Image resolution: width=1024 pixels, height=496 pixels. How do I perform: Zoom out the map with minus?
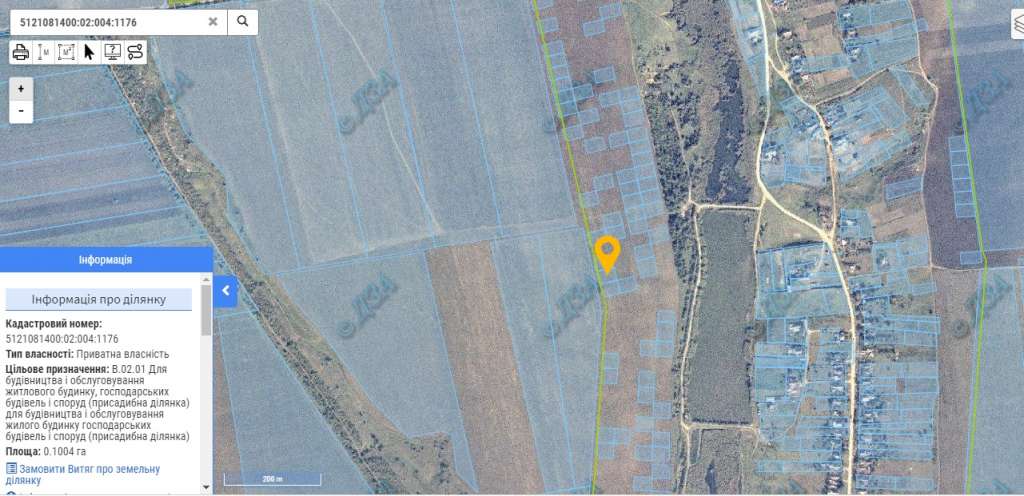tap(21, 112)
